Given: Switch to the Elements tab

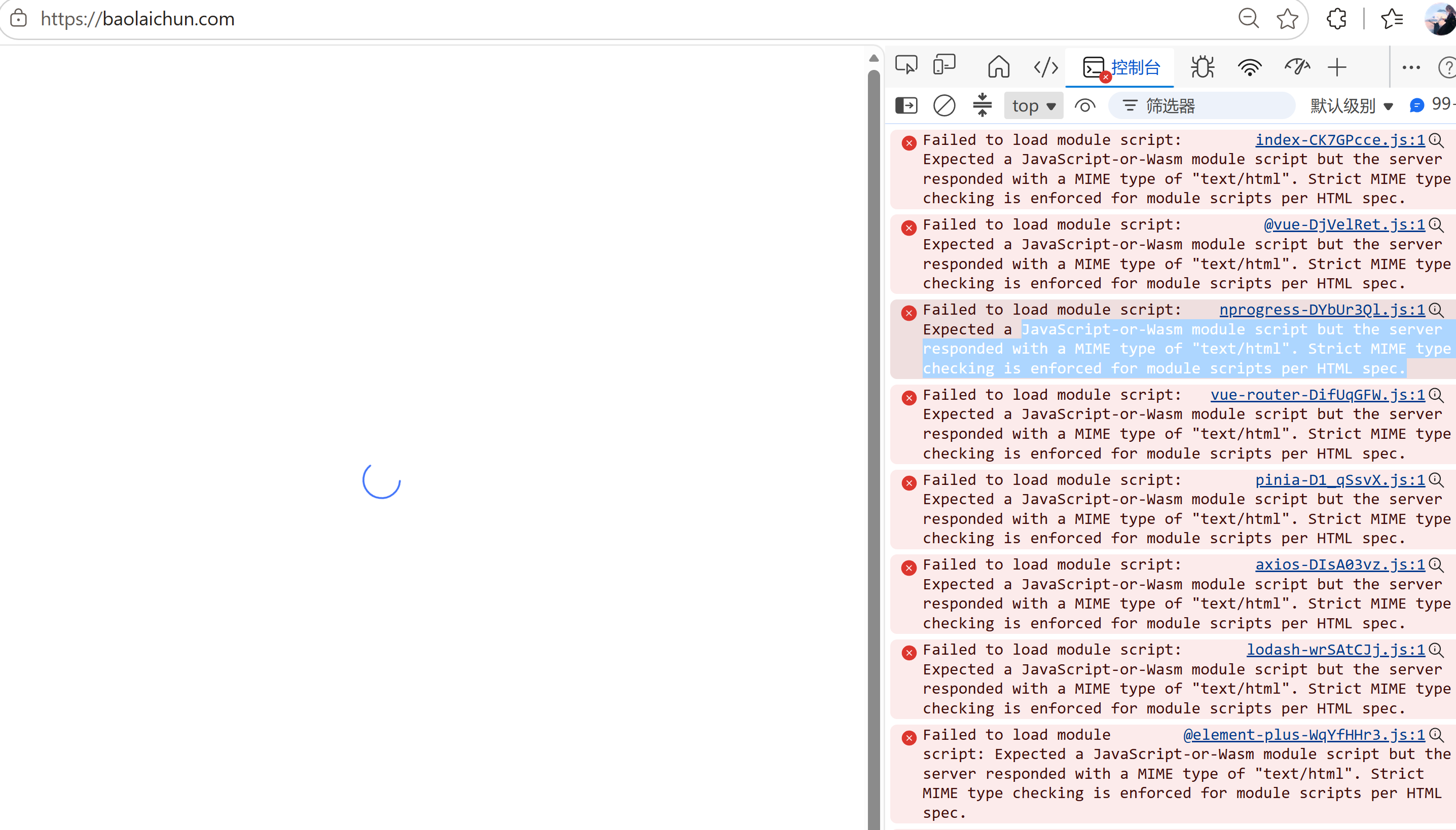Looking at the screenshot, I should coord(1046,67).
